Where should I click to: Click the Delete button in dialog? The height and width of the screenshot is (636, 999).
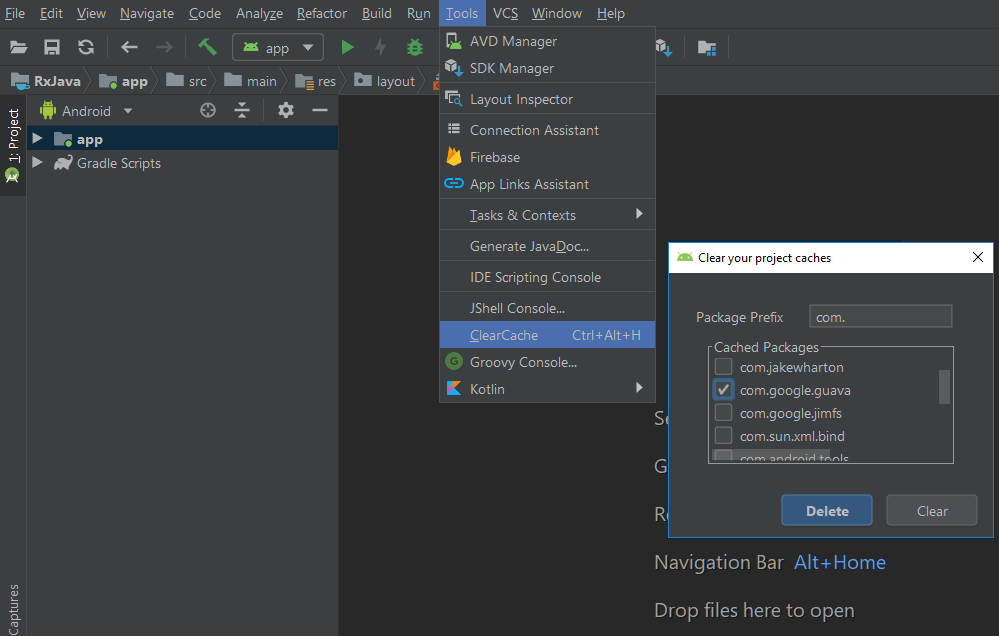coord(827,510)
